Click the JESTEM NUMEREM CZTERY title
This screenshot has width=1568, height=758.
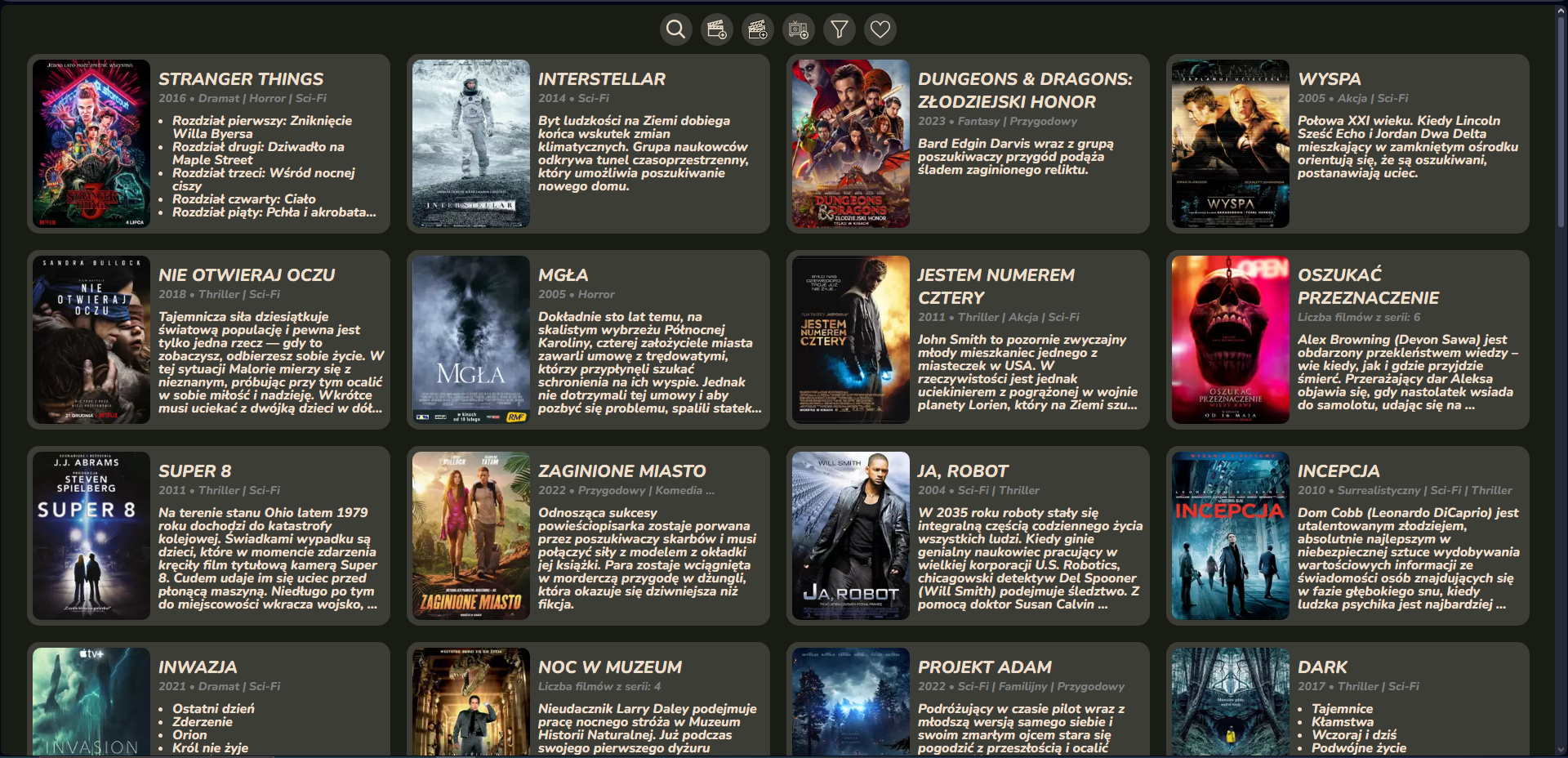pyautogui.click(x=996, y=287)
